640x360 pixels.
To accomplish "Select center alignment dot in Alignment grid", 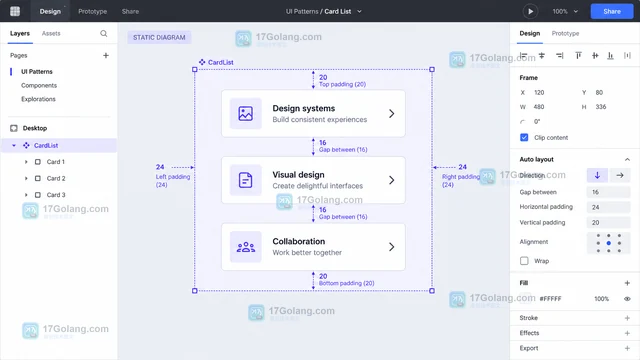I will [x=609, y=243].
